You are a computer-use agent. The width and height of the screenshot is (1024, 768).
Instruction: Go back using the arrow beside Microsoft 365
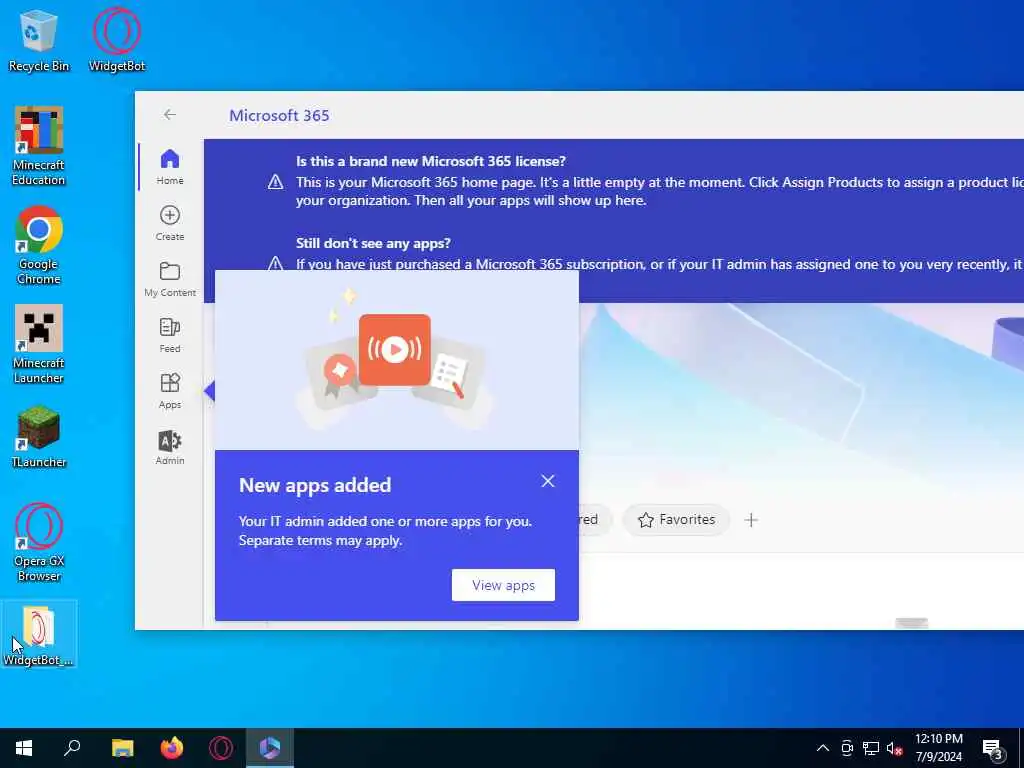click(x=170, y=115)
